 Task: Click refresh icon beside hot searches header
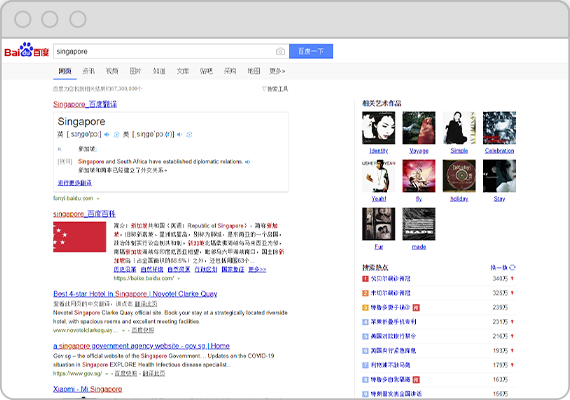pyautogui.click(x=512, y=268)
